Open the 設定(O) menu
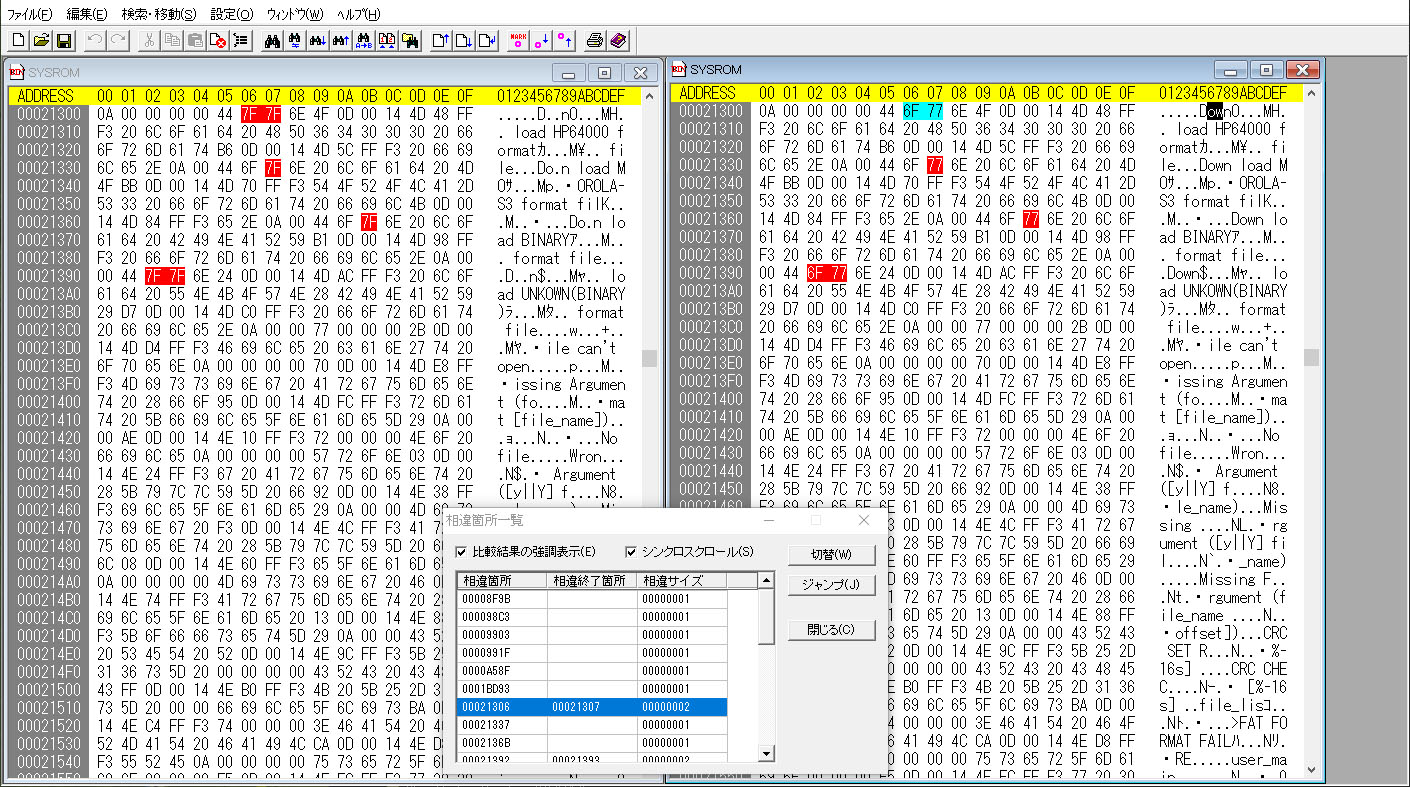The image size is (1410, 787). pyautogui.click(x=232, y=14)
